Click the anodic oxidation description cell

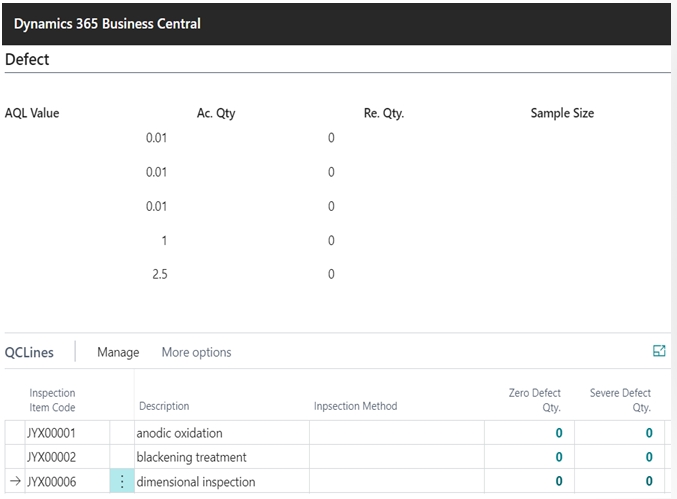click(179, 433)
